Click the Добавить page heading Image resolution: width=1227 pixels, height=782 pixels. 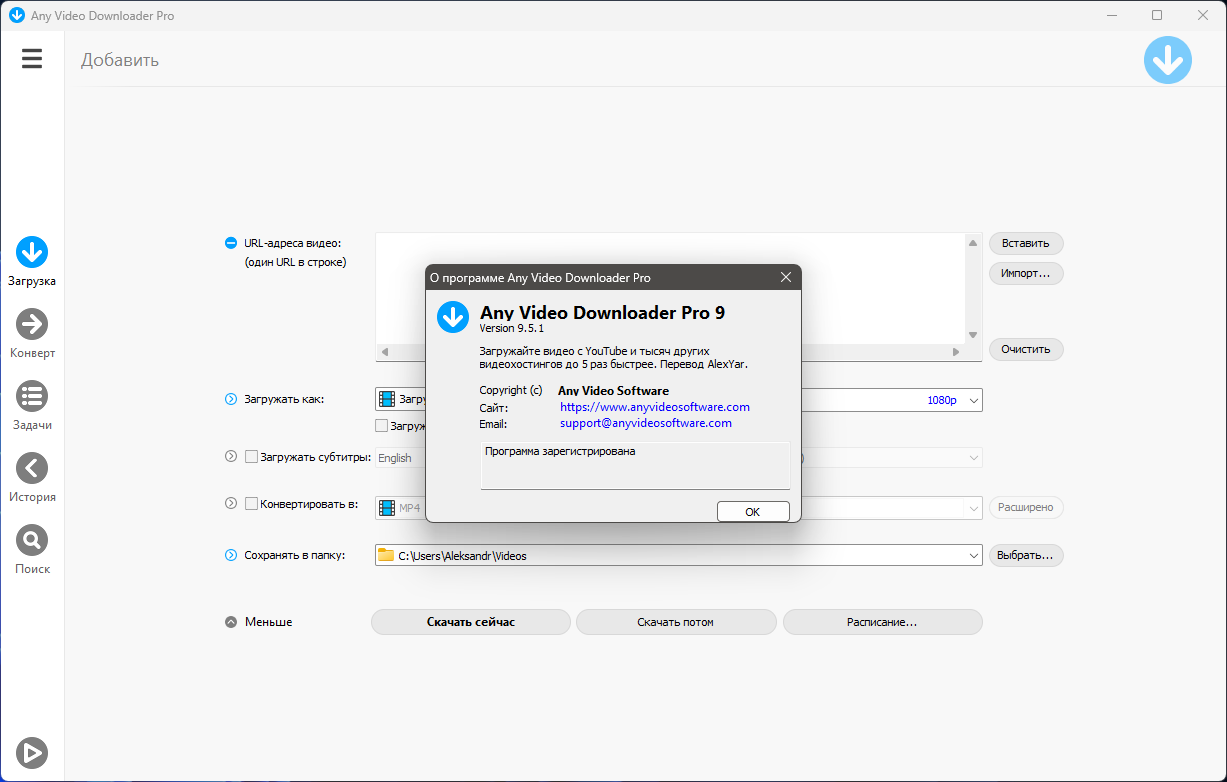point(120,60)
